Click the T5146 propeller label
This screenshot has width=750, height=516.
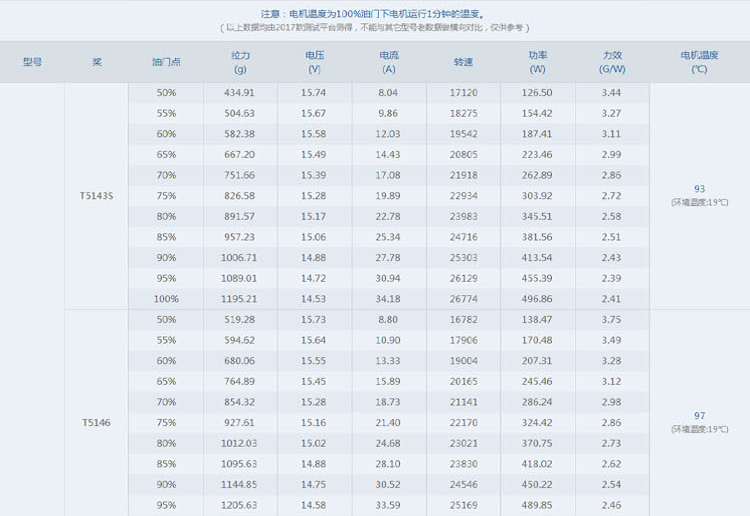(x=96, y=422)
